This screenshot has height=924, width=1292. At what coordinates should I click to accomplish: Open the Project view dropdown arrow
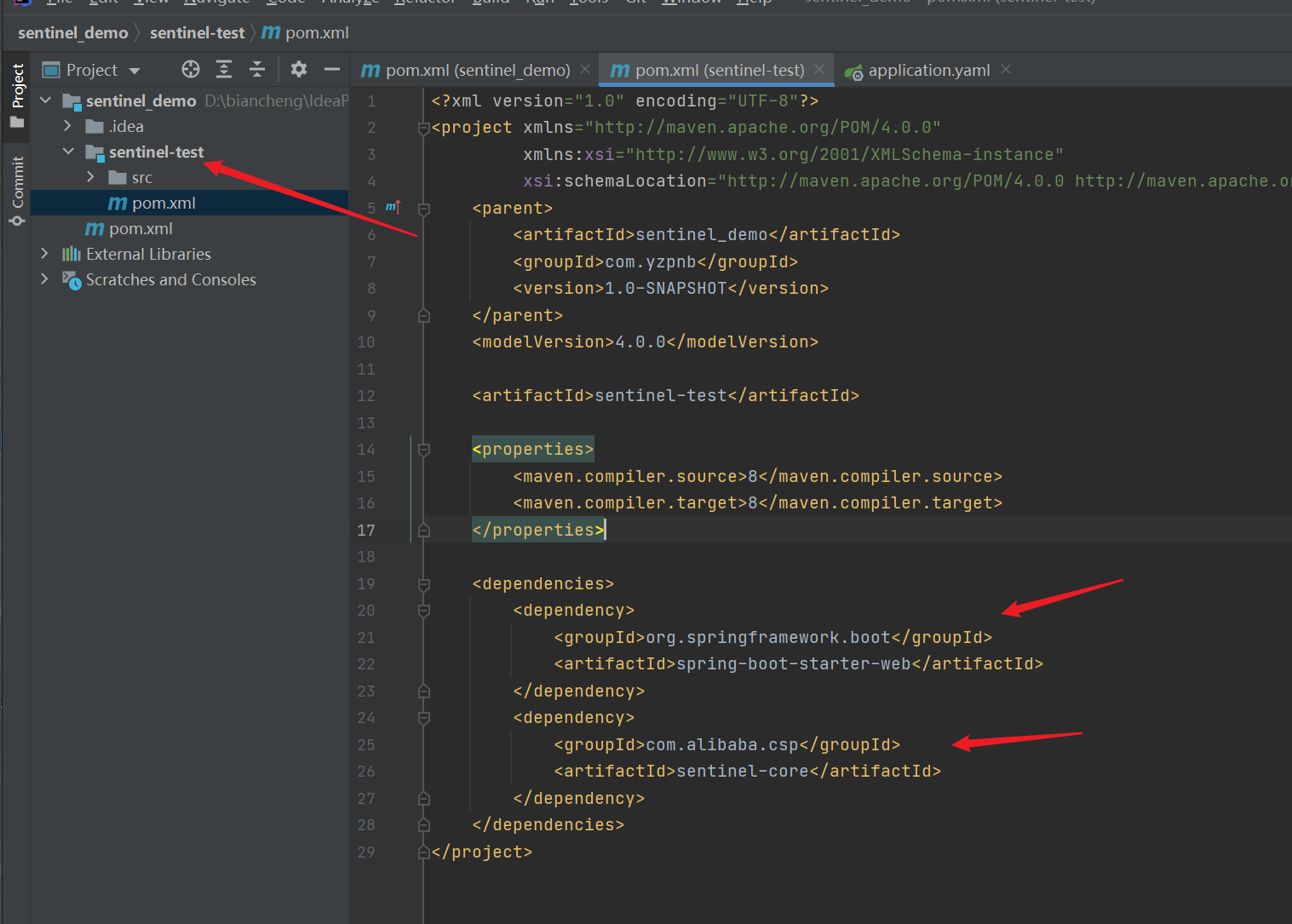pos(135,71)
